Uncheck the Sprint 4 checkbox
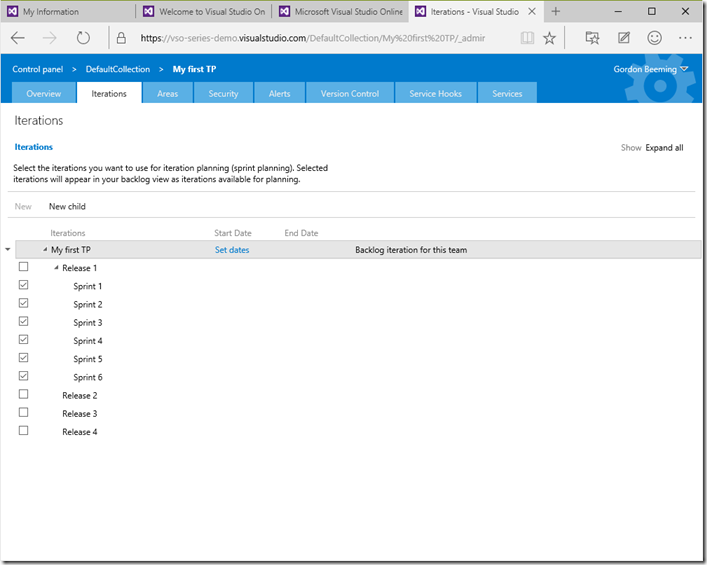Viewport: 707px width, 565px height. (23, 339)
